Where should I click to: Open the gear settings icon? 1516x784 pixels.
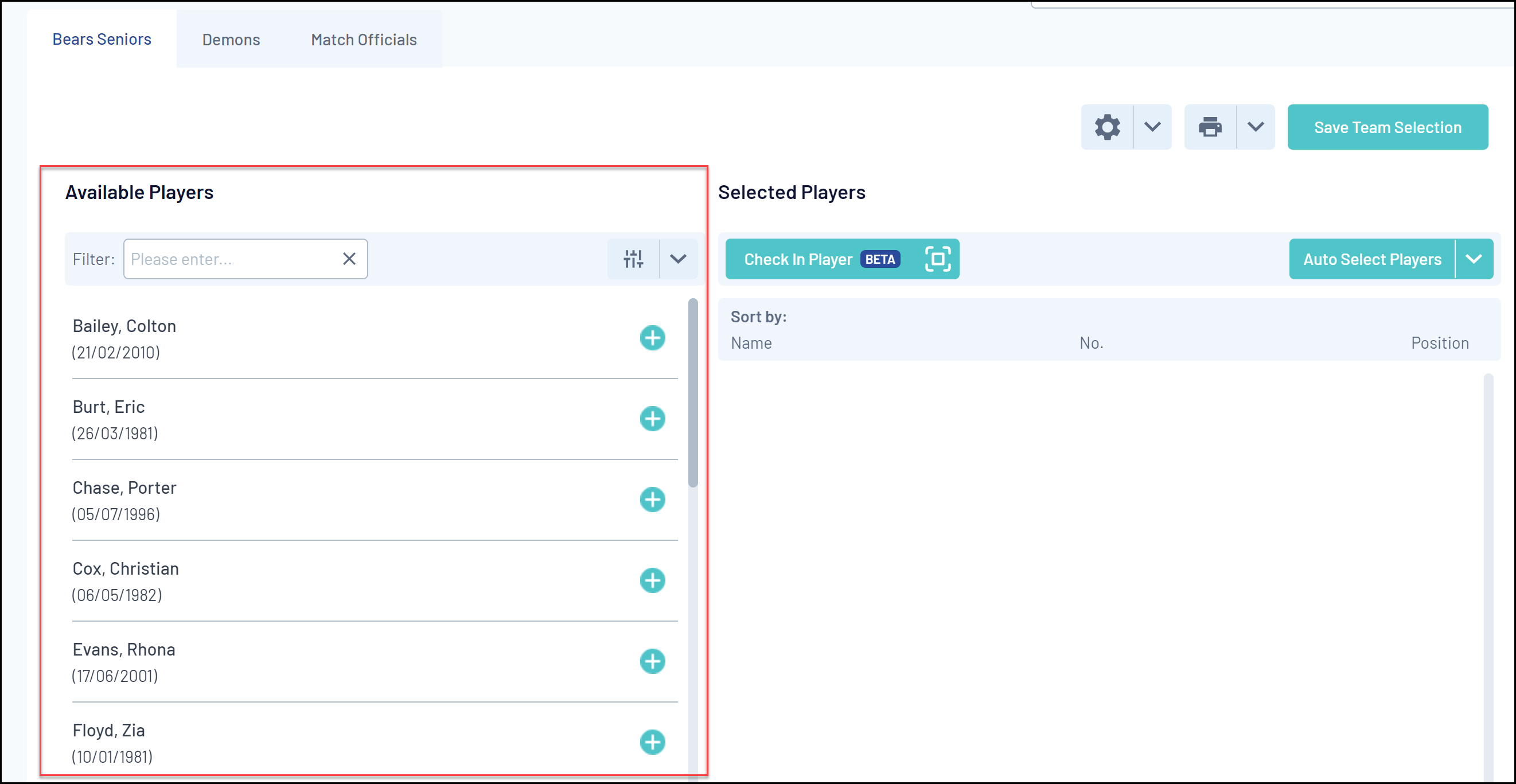[x=1107, y=127]
